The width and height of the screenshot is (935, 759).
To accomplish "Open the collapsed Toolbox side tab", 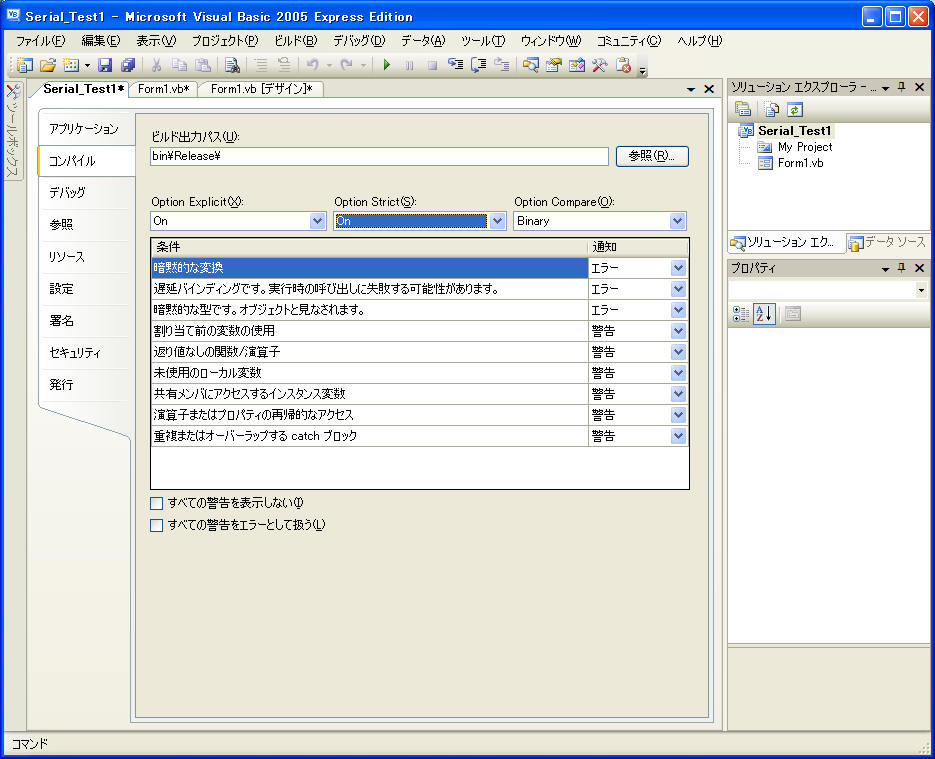I will [13, 131].
